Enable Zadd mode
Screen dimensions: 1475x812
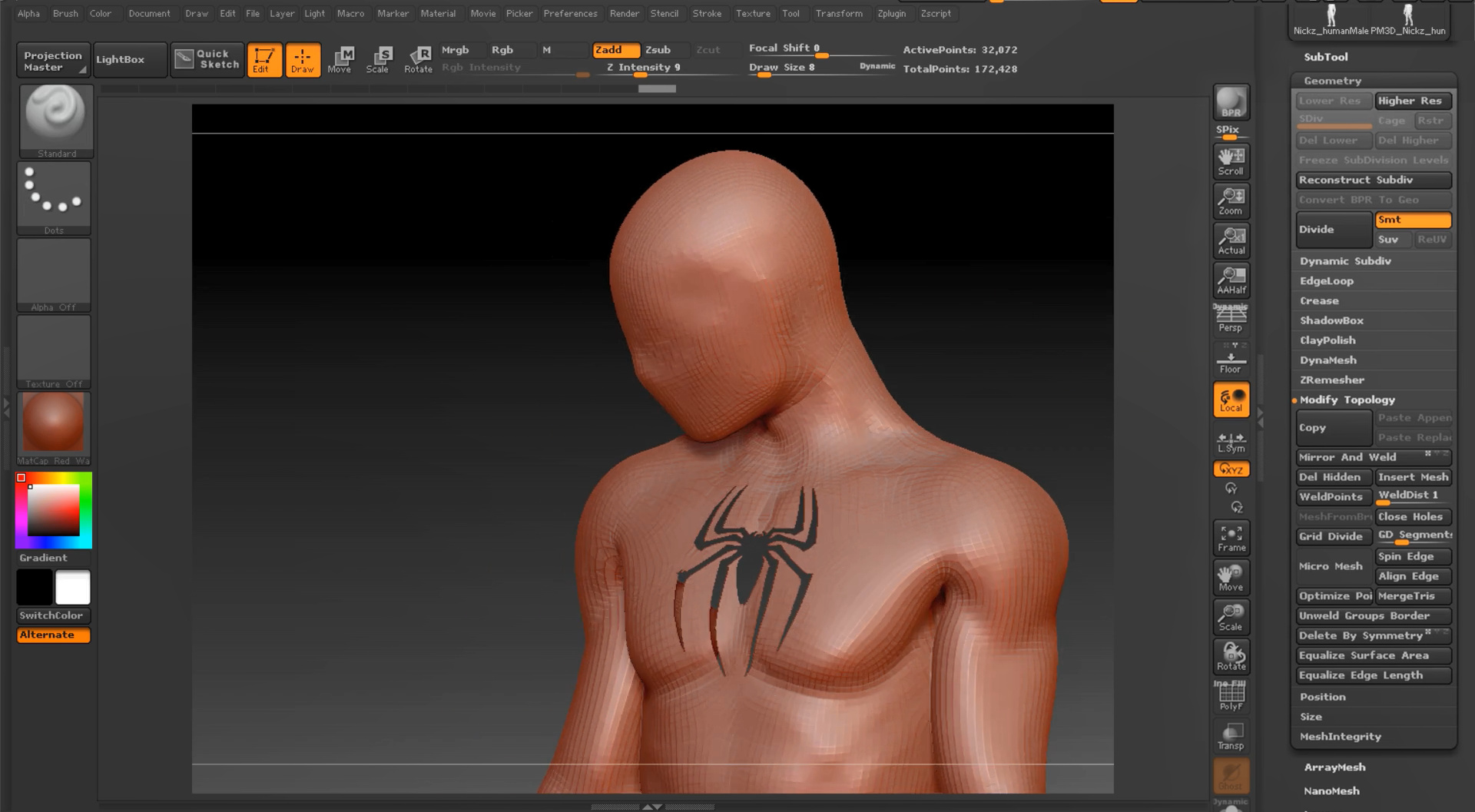coord(616,50)
